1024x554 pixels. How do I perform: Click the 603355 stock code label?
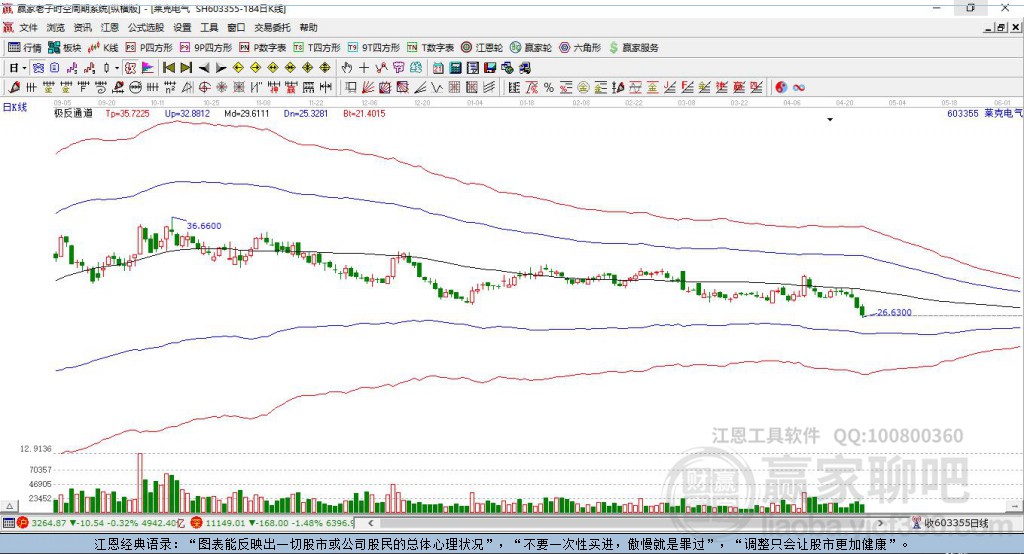[963, 113]
